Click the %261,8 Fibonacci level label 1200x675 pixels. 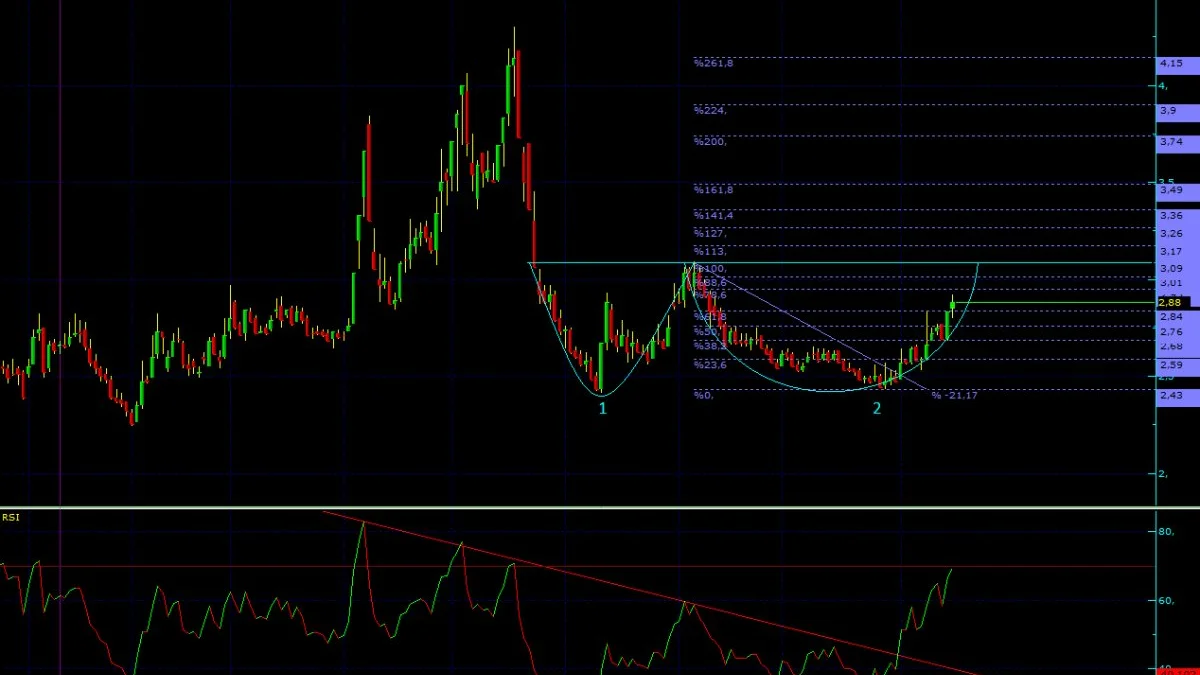pos(713,63)
